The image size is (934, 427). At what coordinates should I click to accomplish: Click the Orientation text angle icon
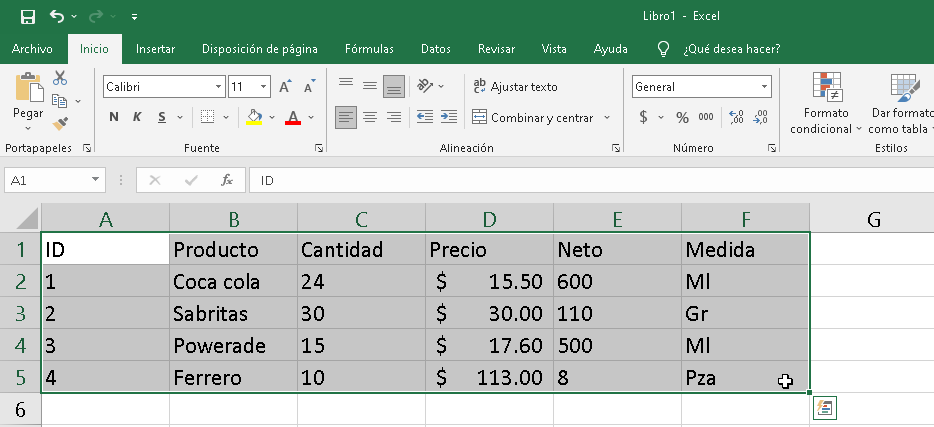pos(425,86)
